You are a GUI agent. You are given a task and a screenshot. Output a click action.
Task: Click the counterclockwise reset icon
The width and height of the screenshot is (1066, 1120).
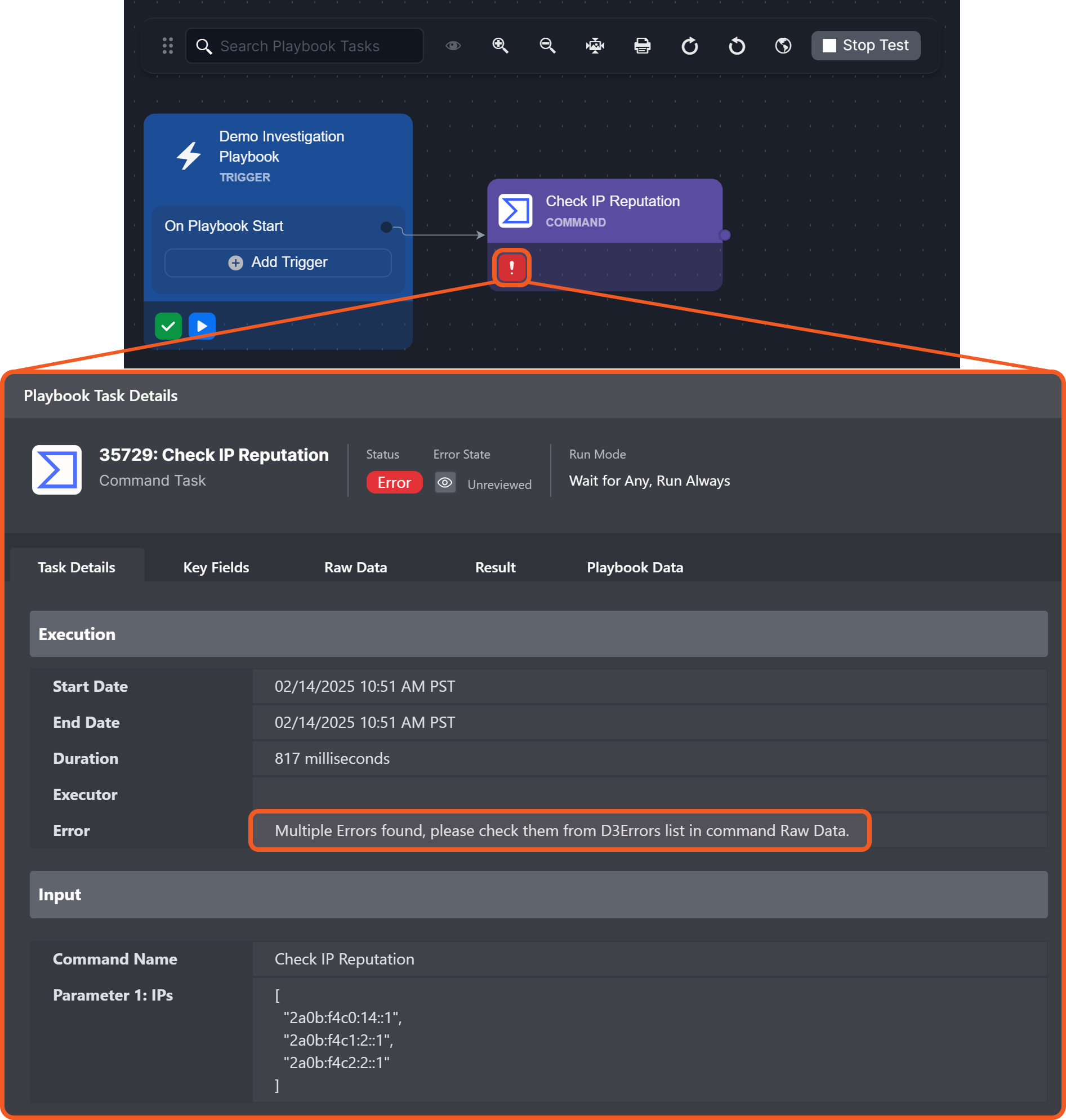737,46
